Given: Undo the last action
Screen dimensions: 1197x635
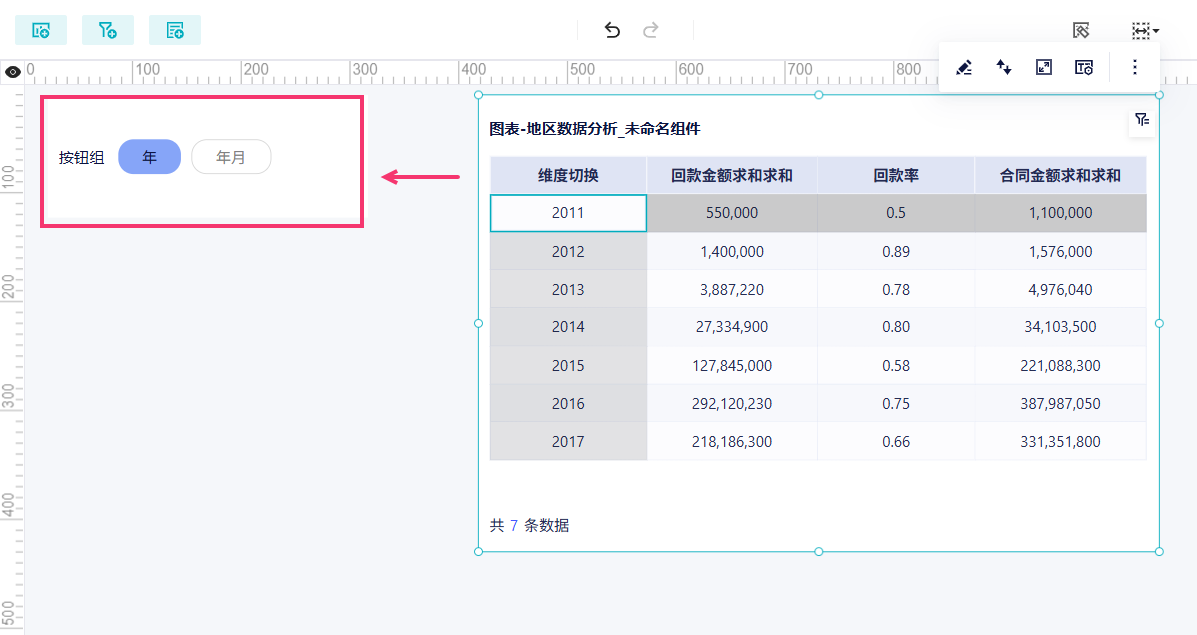Looking at the screenshot, I should click(x=612, y=31).
